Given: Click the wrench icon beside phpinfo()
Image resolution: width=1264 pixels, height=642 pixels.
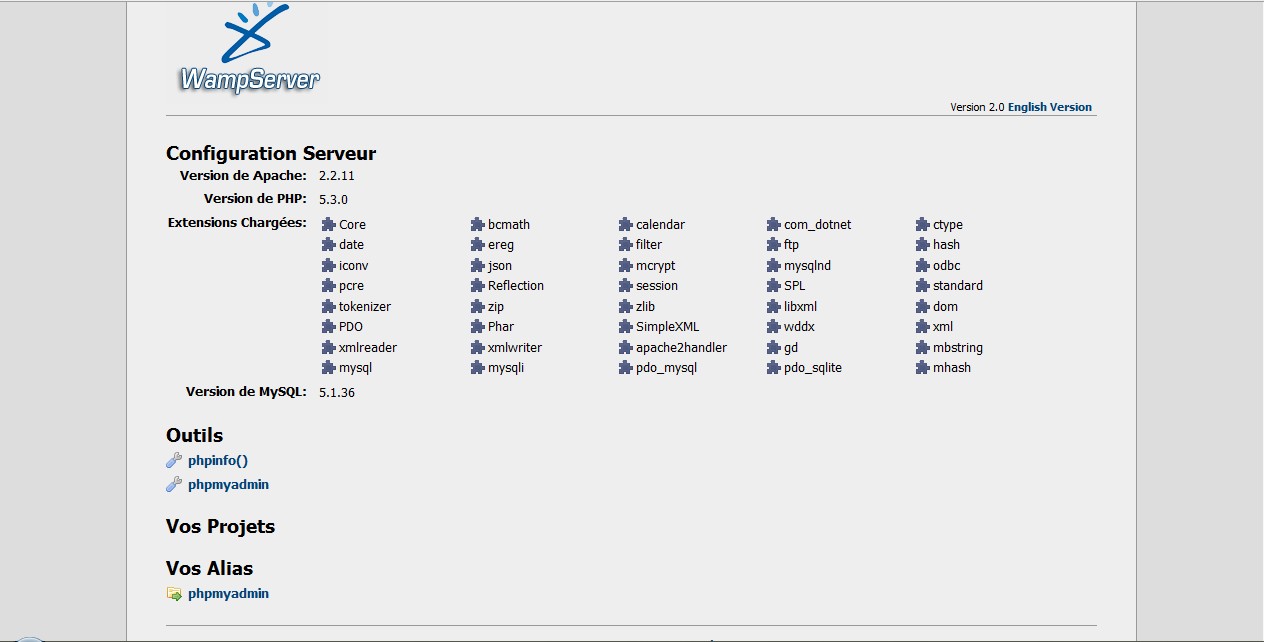Looking at the screenshot, I should pyautogui.click(x=174, y=461).
